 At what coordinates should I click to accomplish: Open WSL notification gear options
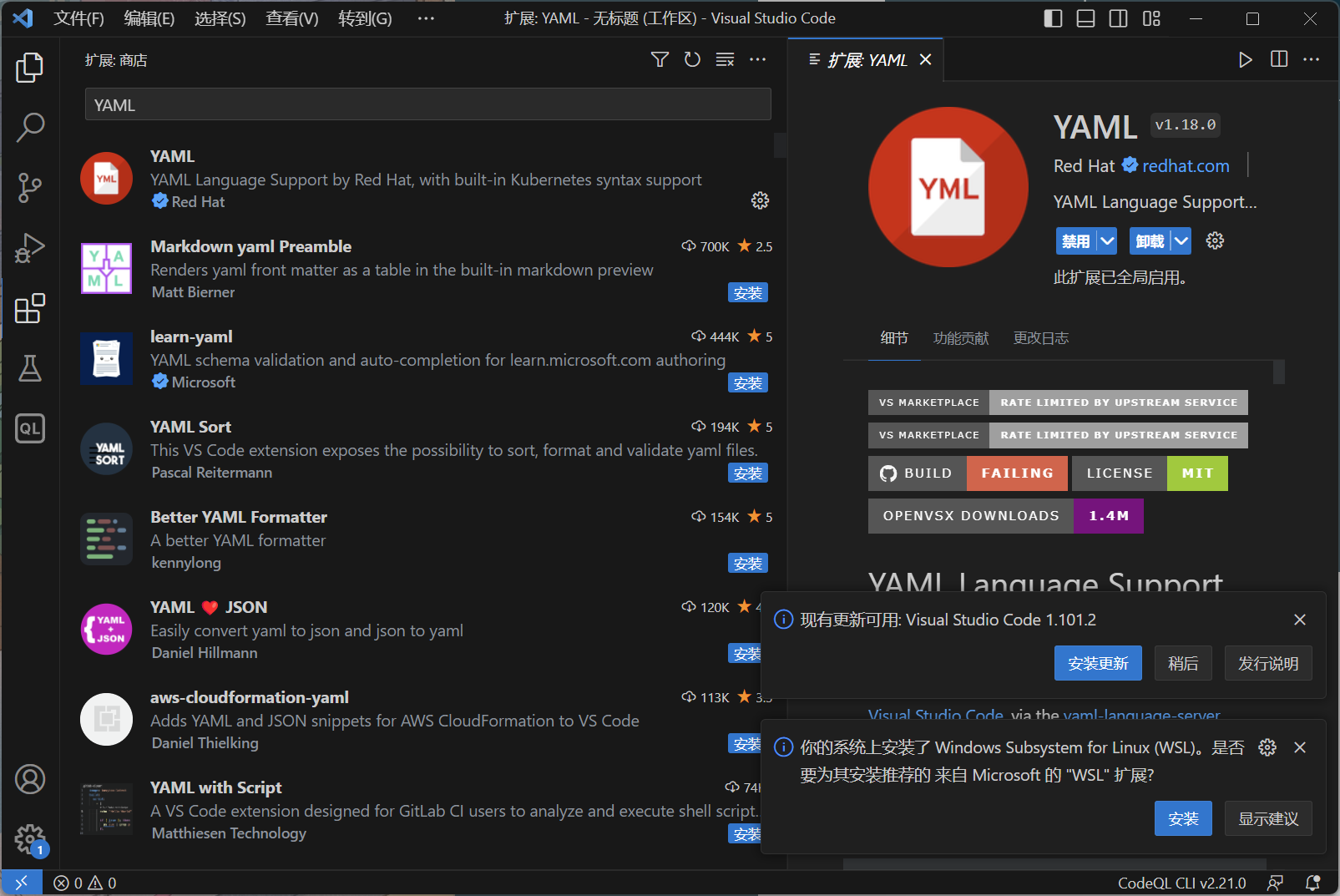[x=1267, y=747]
